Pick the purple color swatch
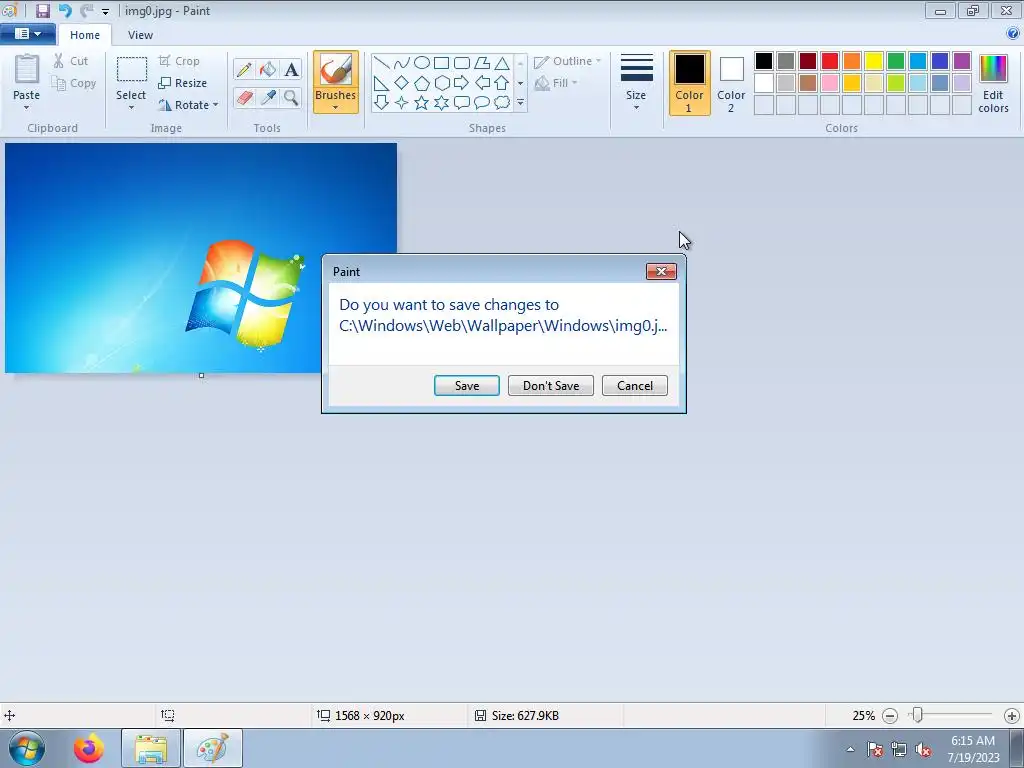1024x768 pixels. coord(962,61)
